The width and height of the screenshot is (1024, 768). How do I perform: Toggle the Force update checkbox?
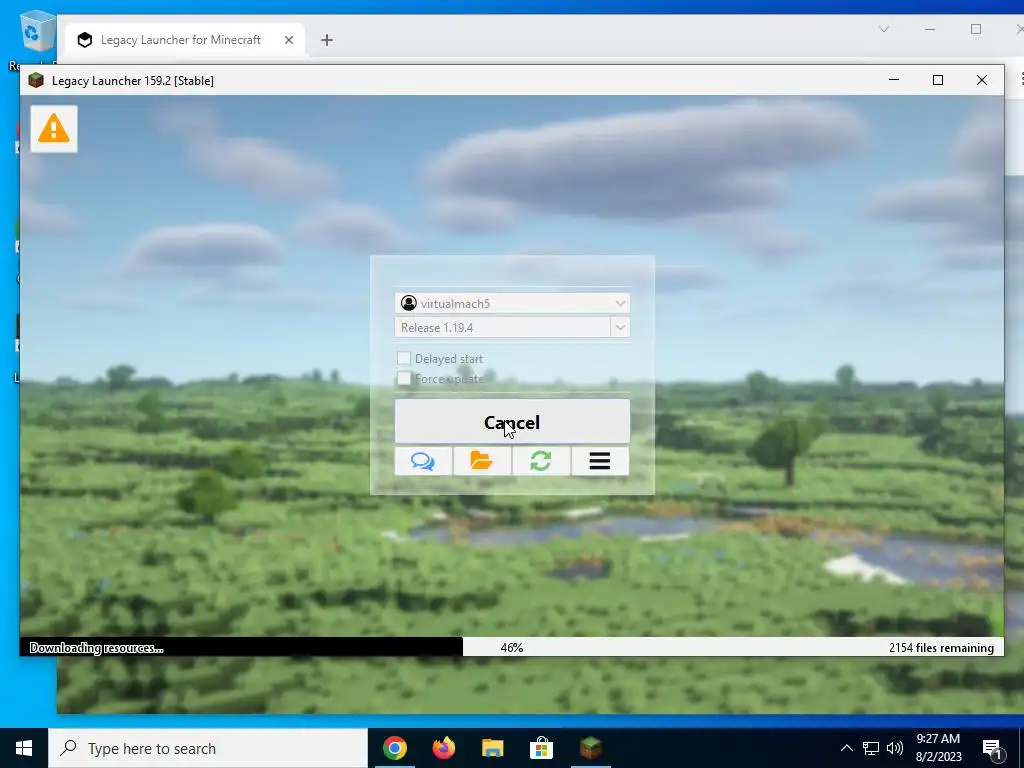tap(404, 378)
